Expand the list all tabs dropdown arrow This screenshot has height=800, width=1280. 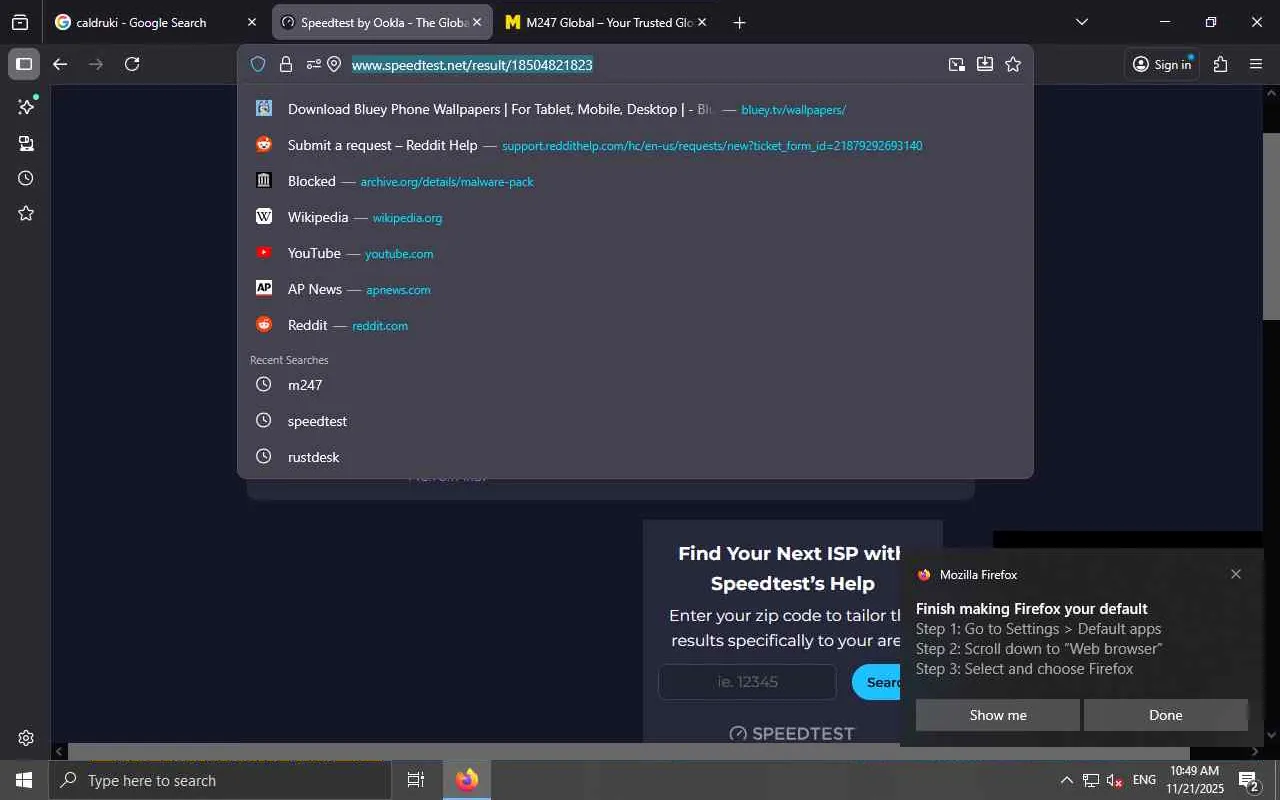click(x=1081, y=22)
